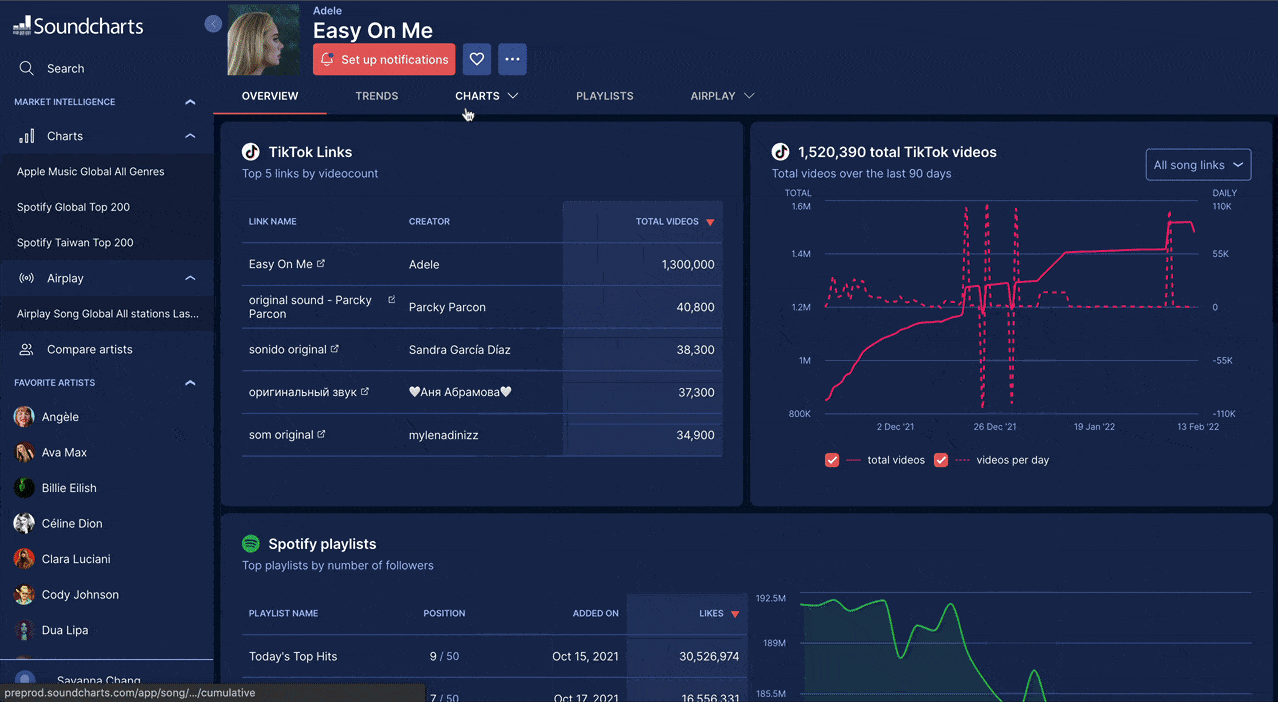Uncheck the videos per day checkbox
The width and height of the screenshot is (1278, 702).
[941, 460]
